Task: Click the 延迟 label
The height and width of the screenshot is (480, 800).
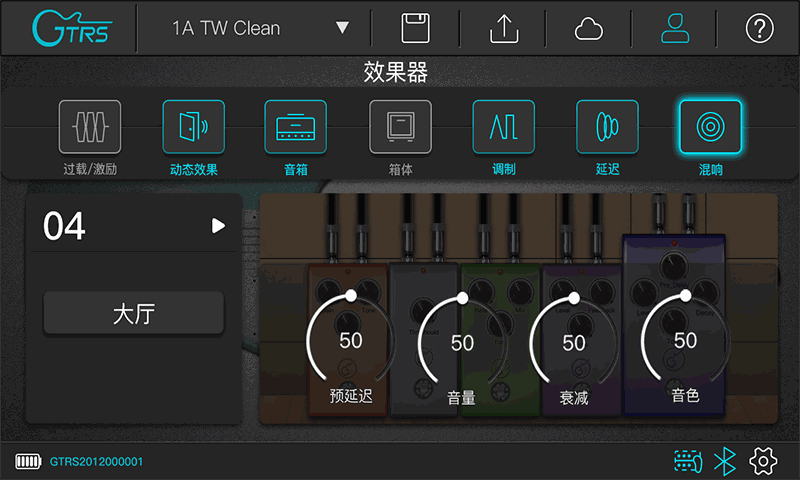Action: click(x=608, y=169)
